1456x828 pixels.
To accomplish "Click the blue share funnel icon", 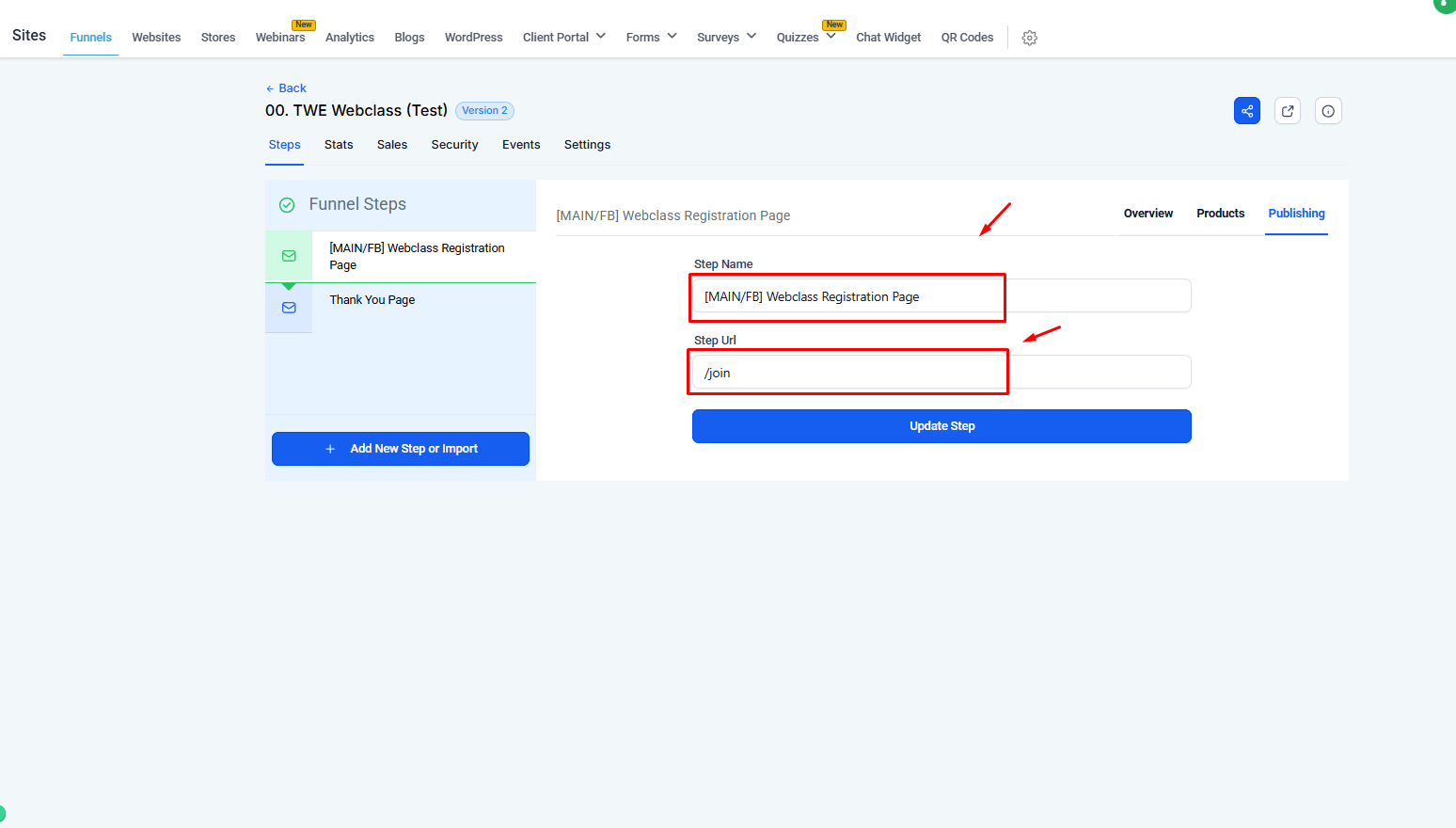I will (1246, 111).
